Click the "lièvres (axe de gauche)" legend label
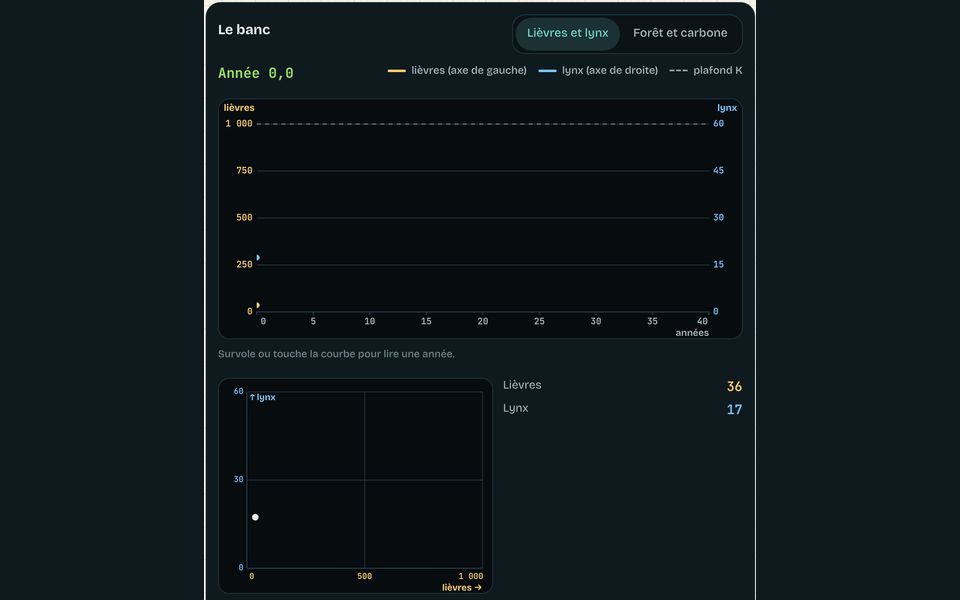The width and height of the screenshot is (960, 600). coord(469,70)
